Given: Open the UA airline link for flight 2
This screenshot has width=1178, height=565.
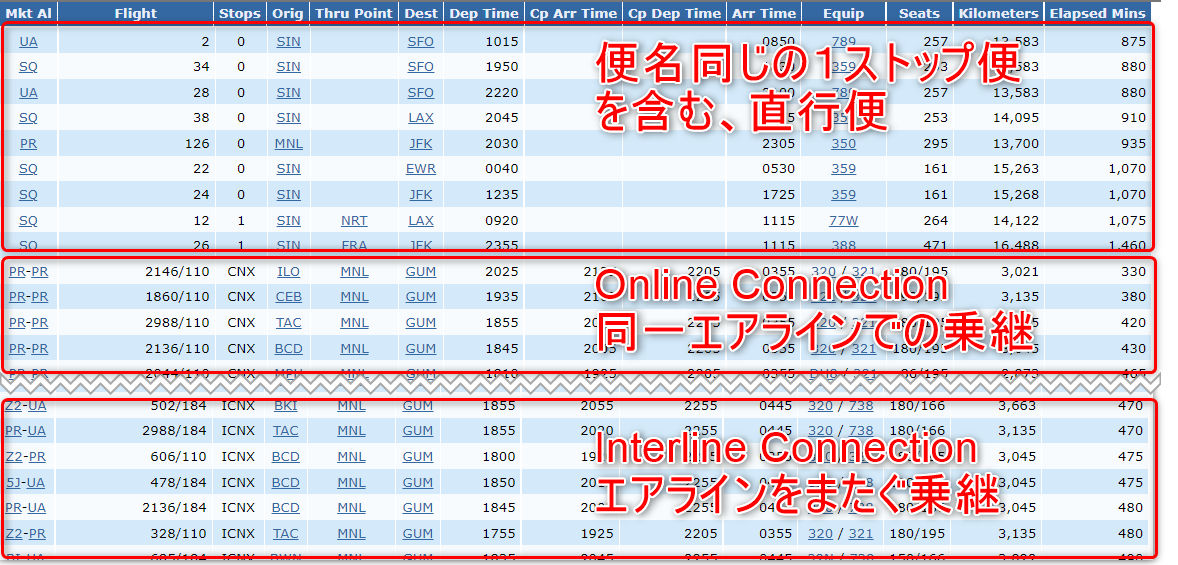Looking at the screenshot, I should coord(28,41).
